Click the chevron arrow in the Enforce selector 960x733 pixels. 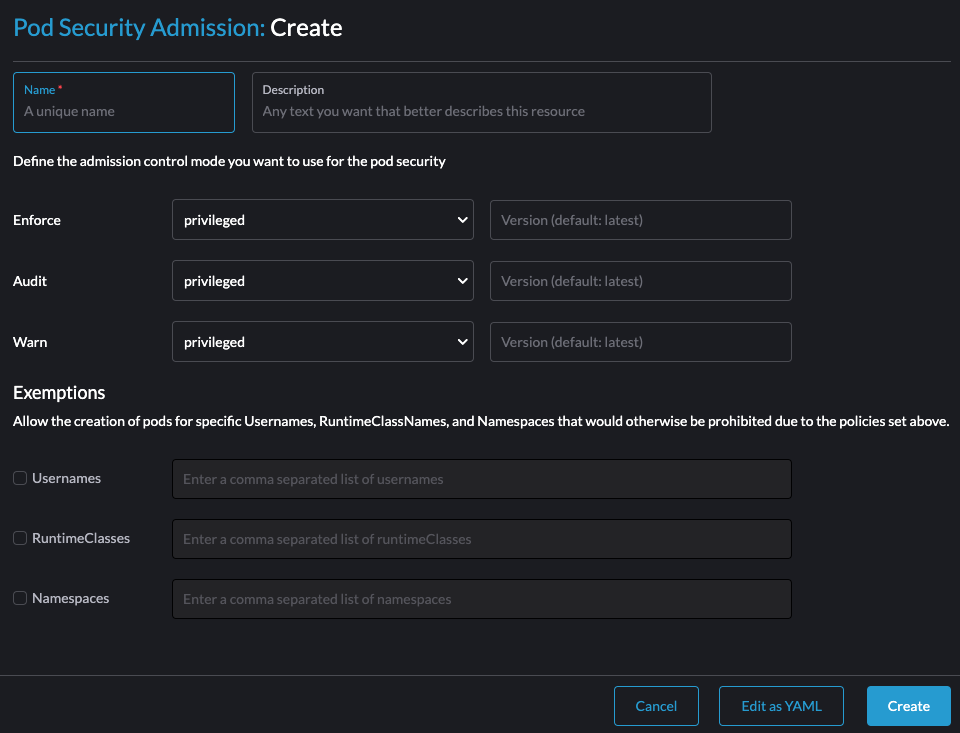point(462,220)
